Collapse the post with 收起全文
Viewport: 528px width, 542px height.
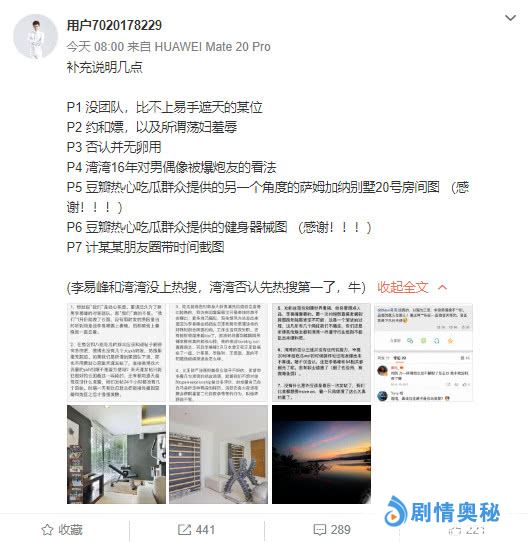tap(402, 287)
